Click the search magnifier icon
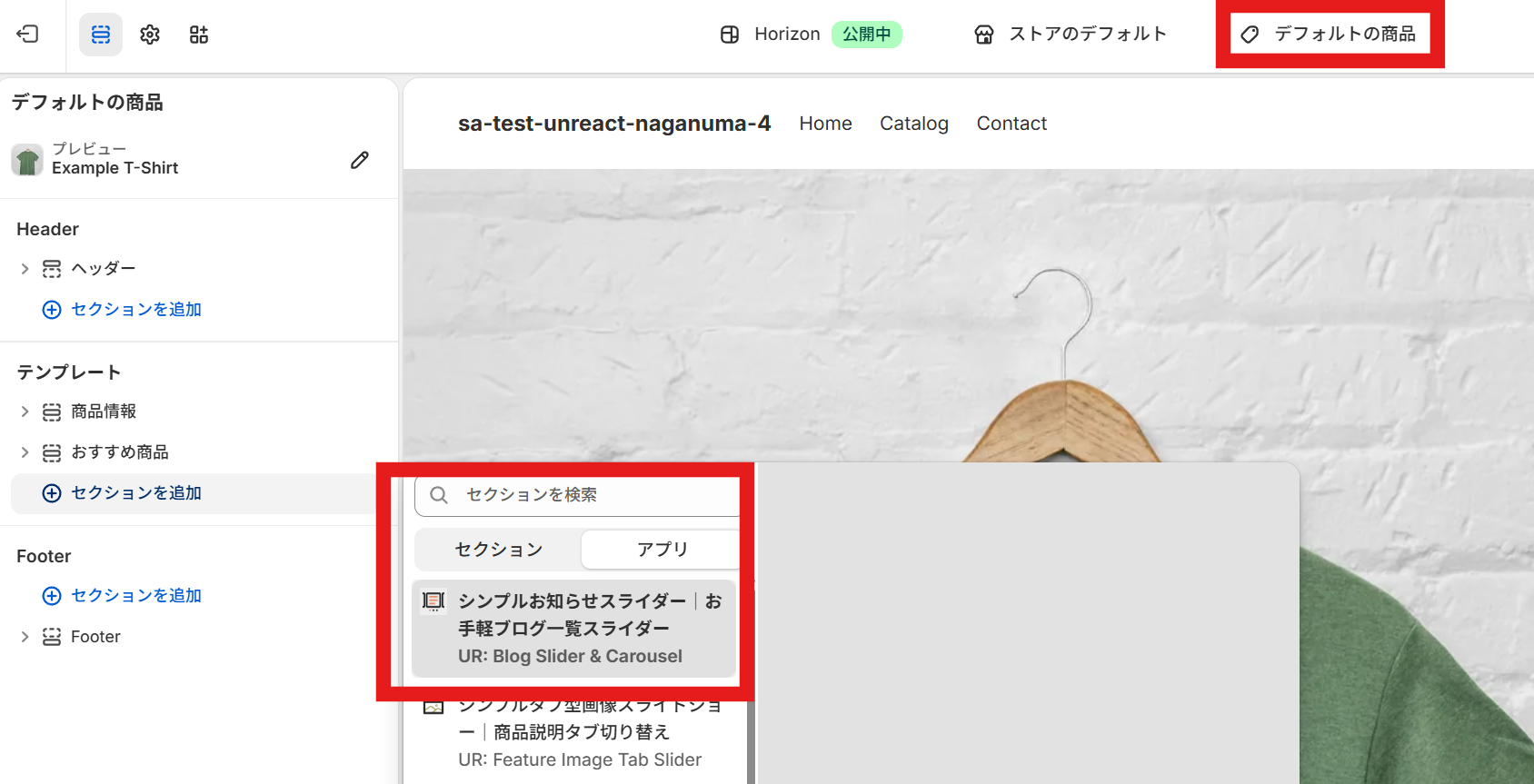The image size is (1534, 784). pos(439,495)
